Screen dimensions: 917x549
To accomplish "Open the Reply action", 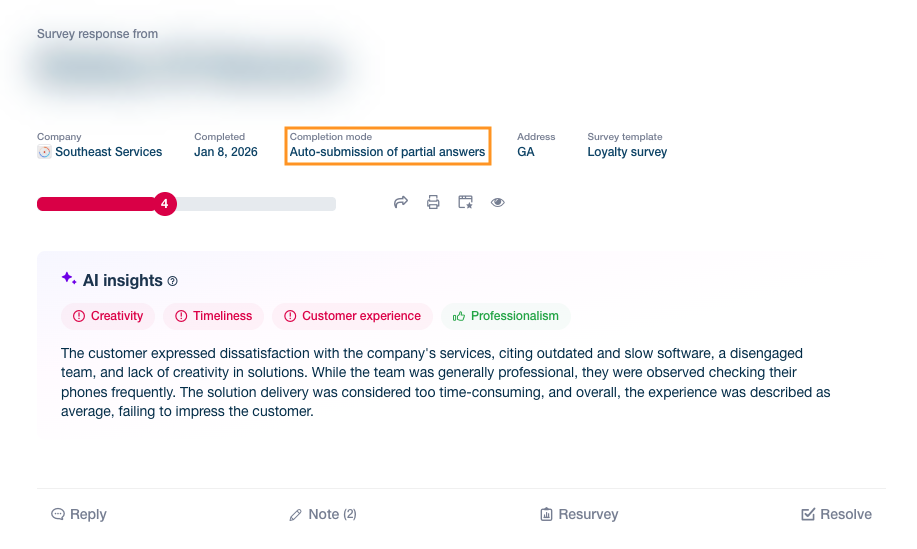I will coord(79,514).
